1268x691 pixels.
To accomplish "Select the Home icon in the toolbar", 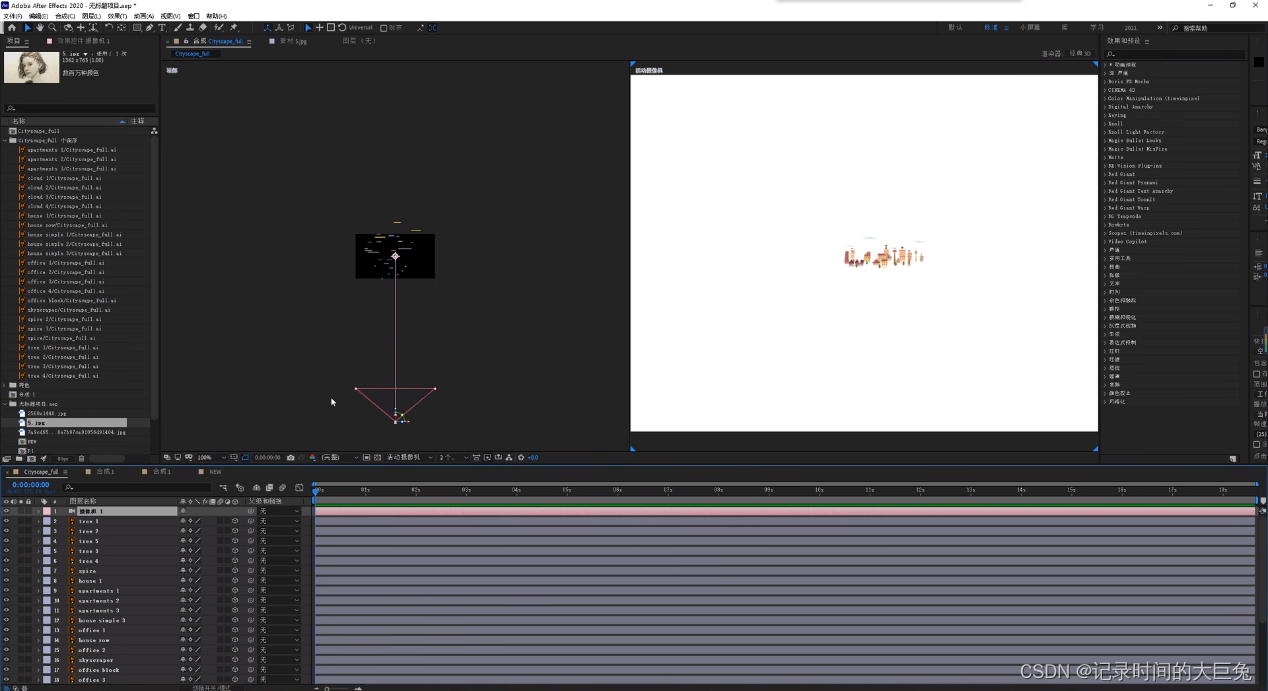I will [x=12, y=28].
